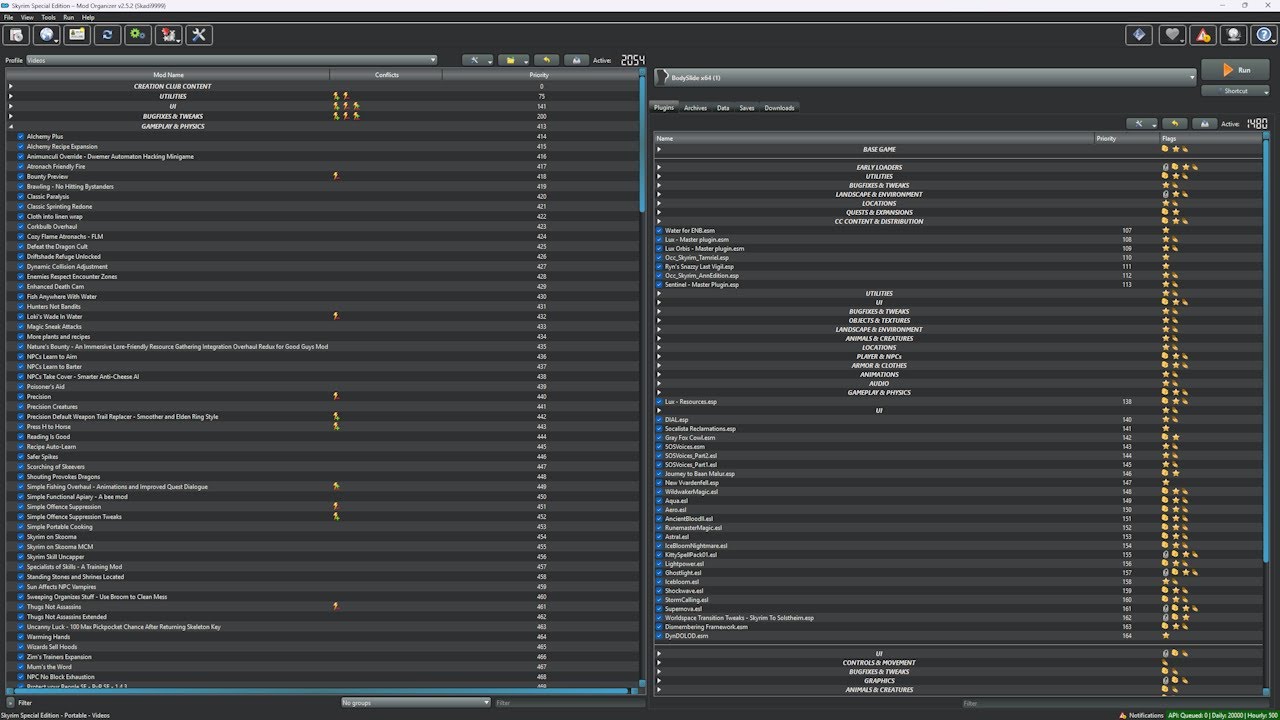
Task: Open the BodySlide x64 executable dropdown
Action: click(x=925, y=77)
